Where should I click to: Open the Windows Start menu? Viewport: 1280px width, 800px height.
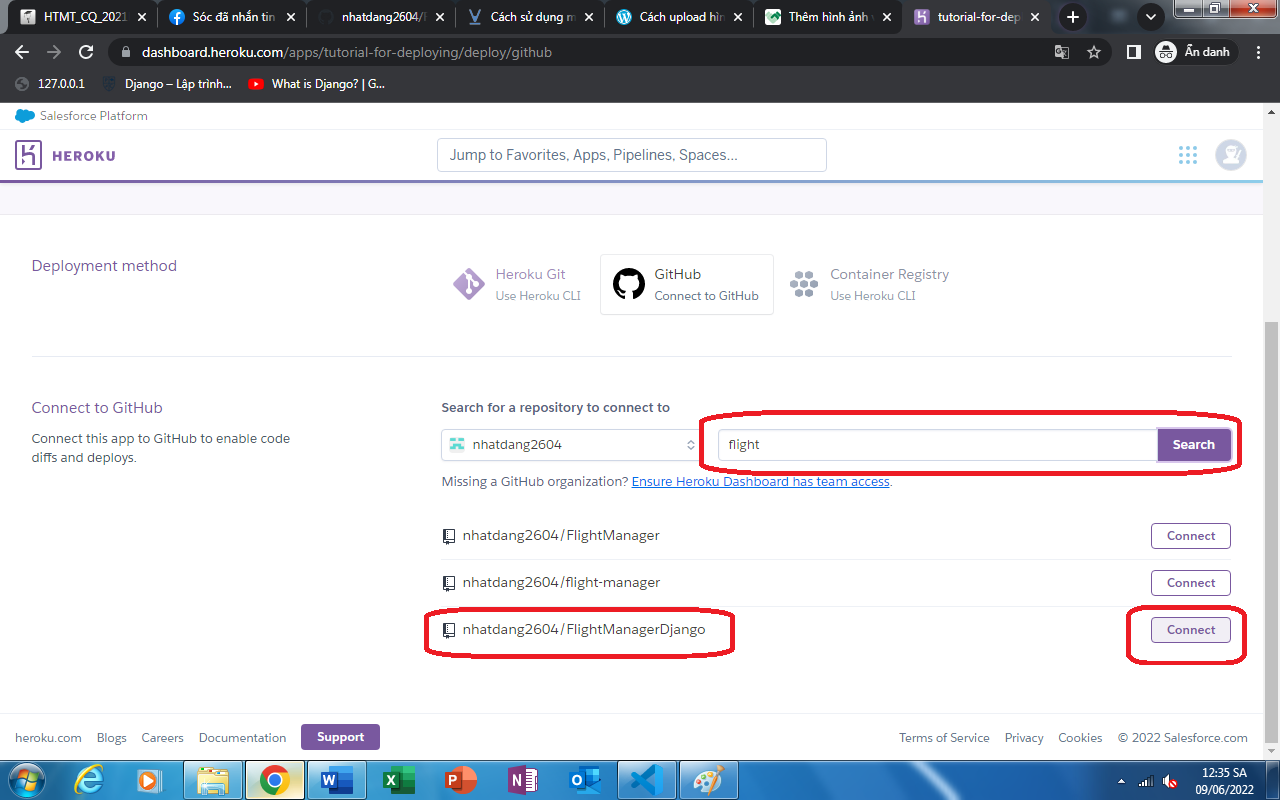25,780
